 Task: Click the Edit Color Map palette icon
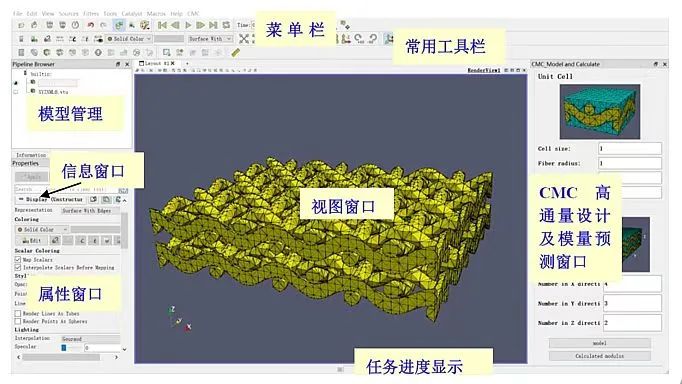coord(145,25)
